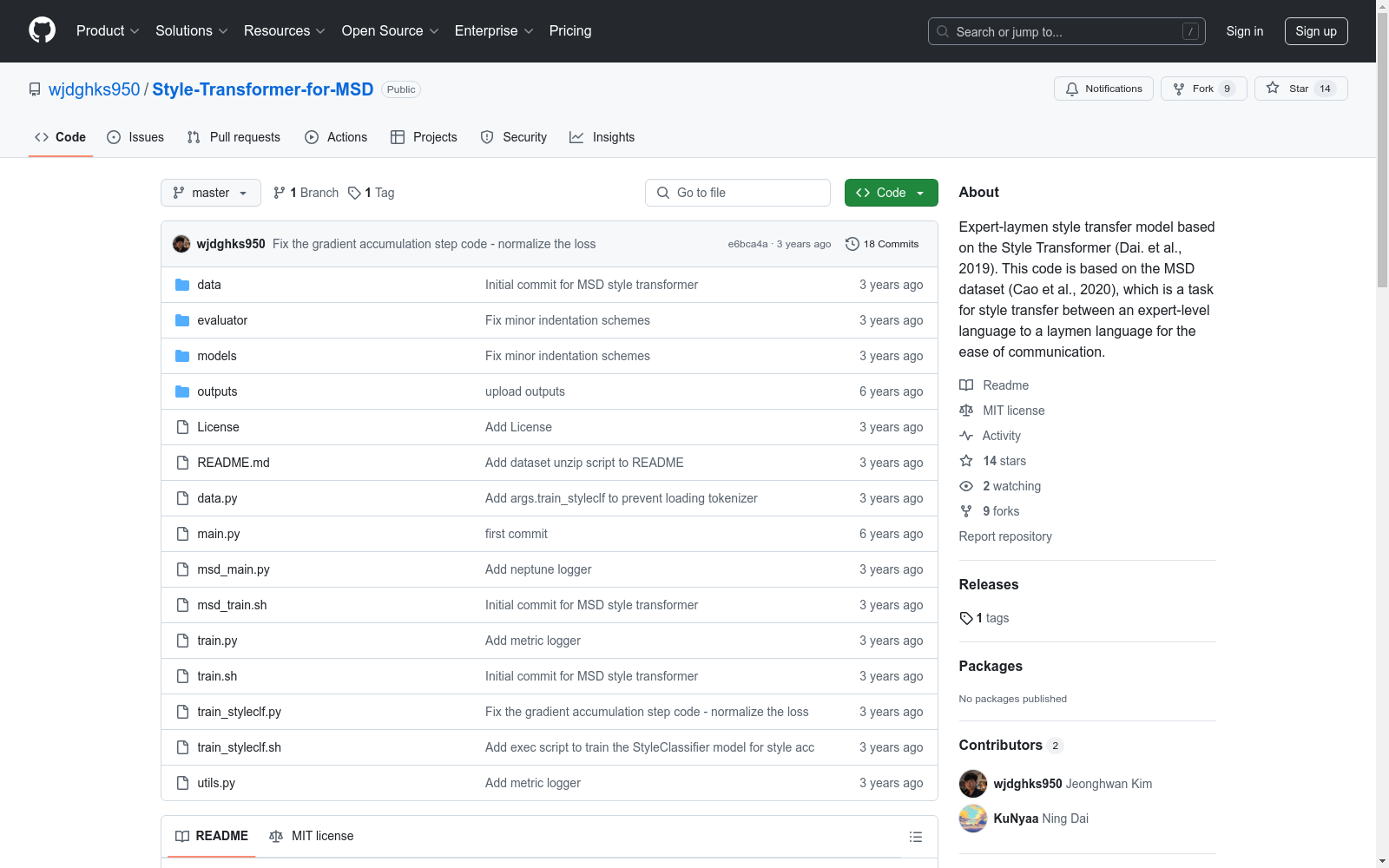This screenshot has width=1389, height=868.
Task: Click the Go to file search field
Action: (738, 193)
